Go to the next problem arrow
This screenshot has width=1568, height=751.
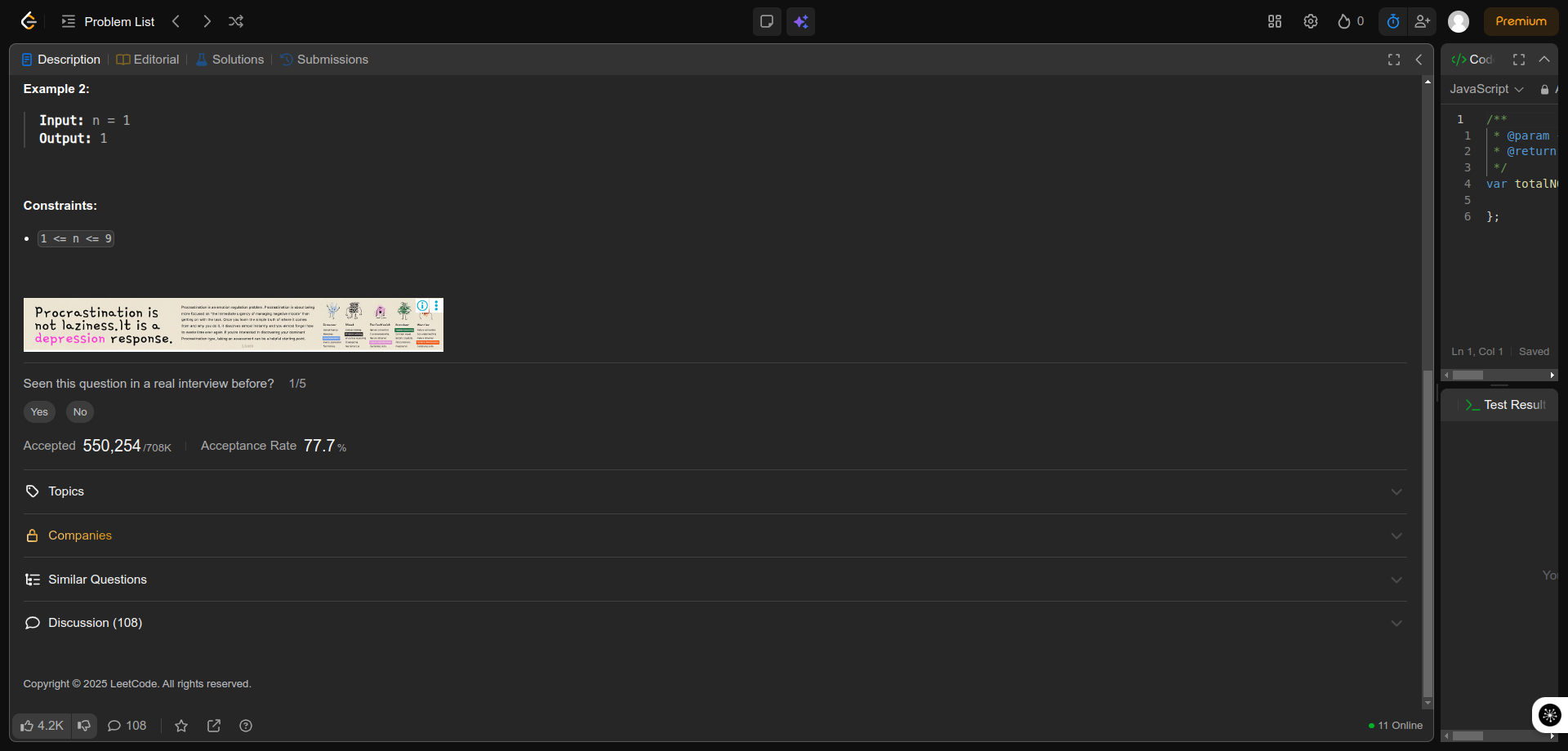(207, 21)
